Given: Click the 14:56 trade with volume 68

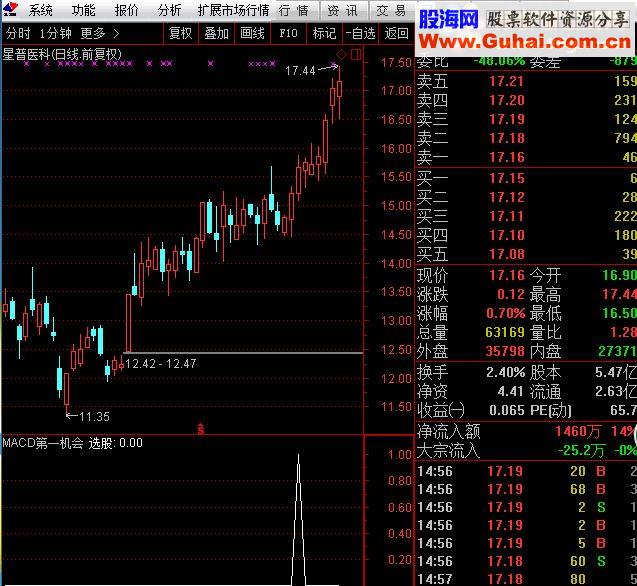Looking at the screenshot, I should (526, 489).
